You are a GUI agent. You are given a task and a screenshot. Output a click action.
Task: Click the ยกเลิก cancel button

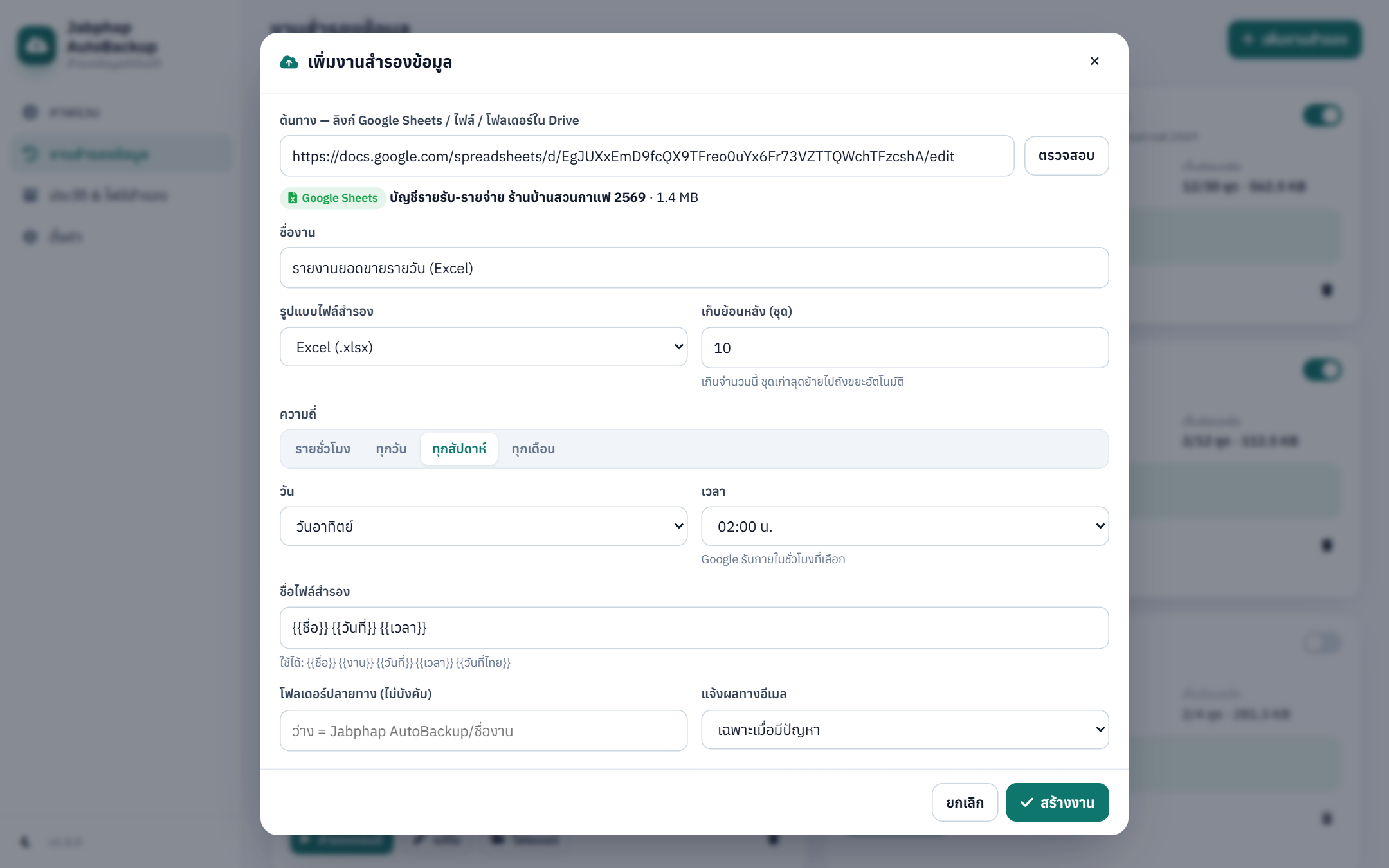click(x=965, y=802)
